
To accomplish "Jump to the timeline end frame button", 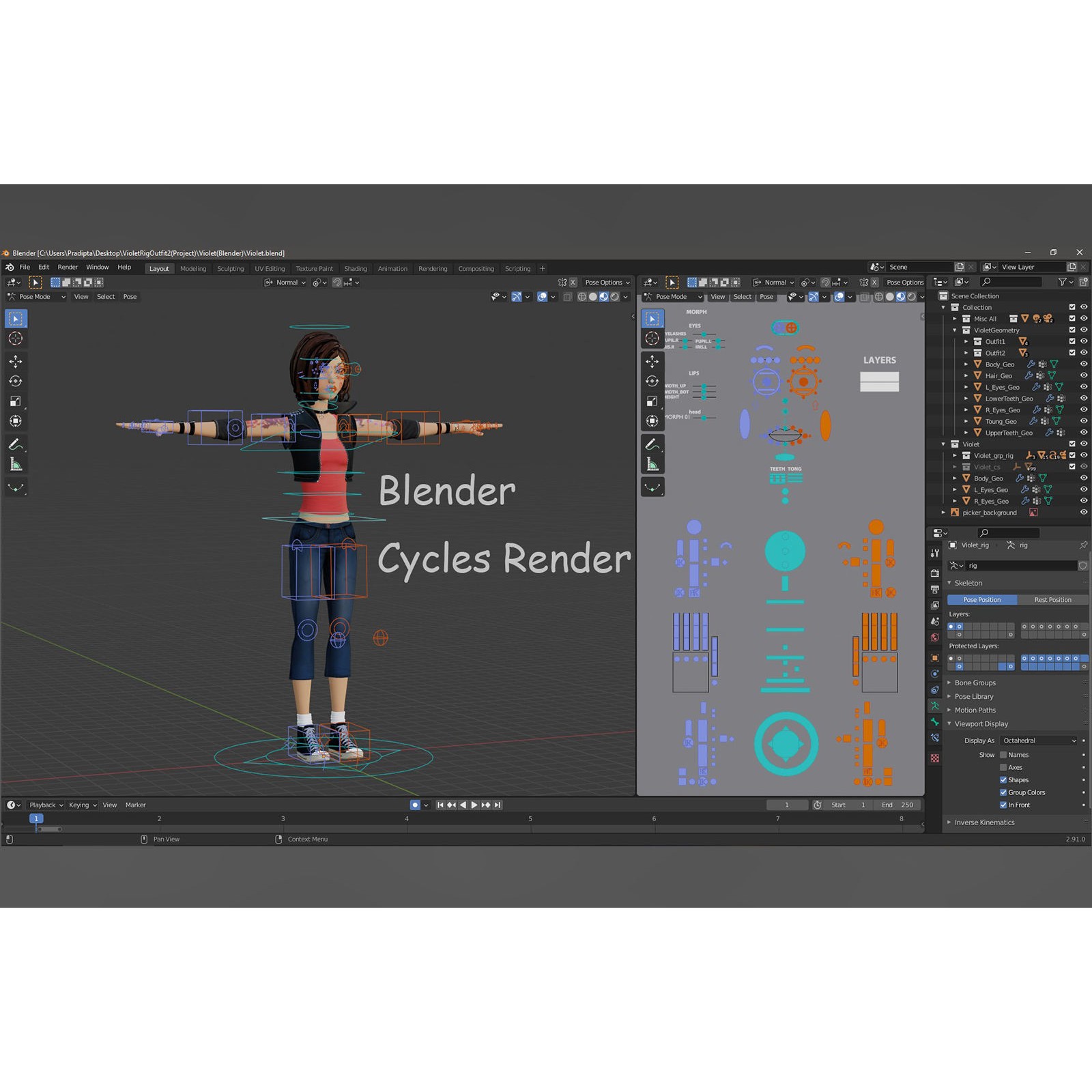I will 498,805.
